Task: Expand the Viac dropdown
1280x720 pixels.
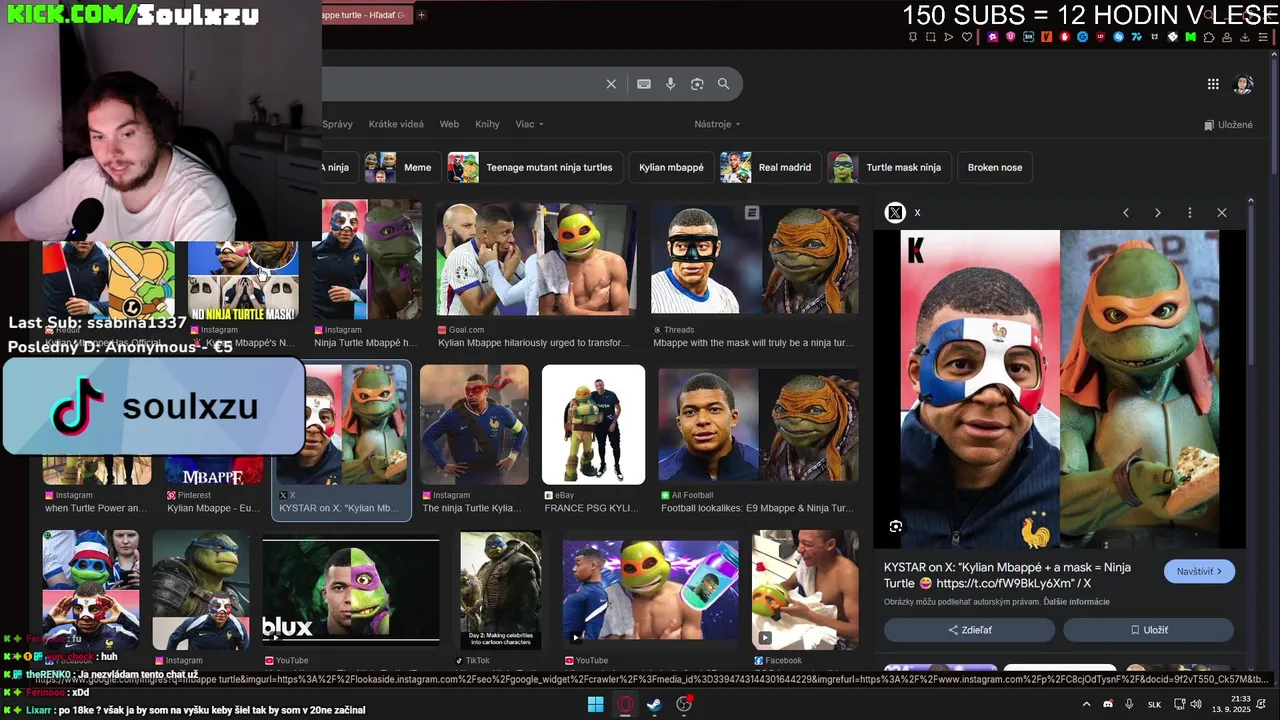Action: click(x=529, y=124)
